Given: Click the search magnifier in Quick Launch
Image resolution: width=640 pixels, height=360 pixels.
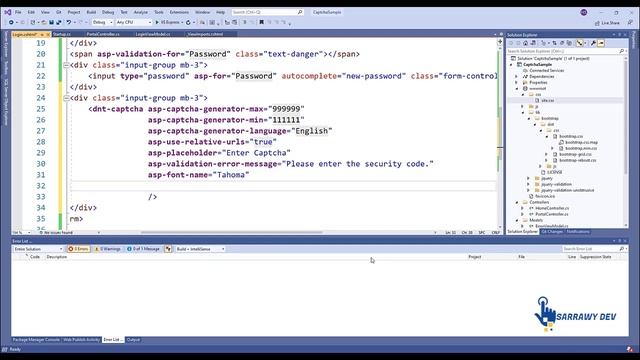Looking at the screenshot, I should 300,12.
